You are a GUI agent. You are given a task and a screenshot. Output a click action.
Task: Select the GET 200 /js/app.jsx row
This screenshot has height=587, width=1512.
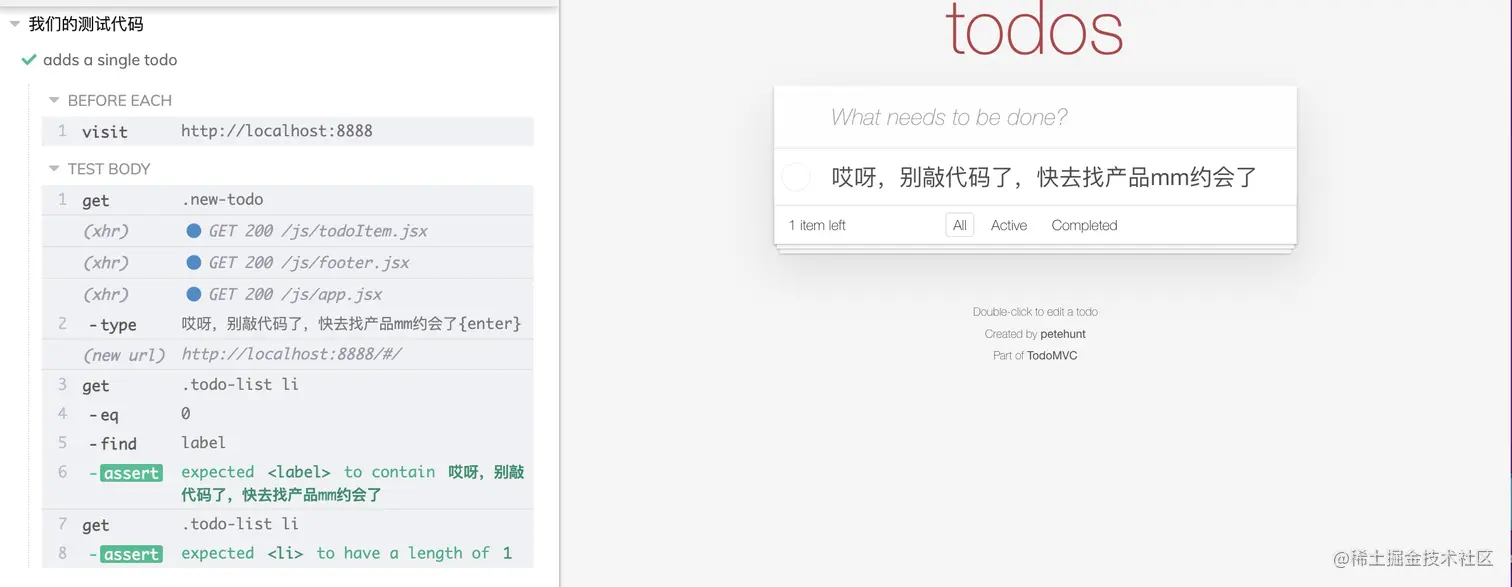(x=288, y=295)
